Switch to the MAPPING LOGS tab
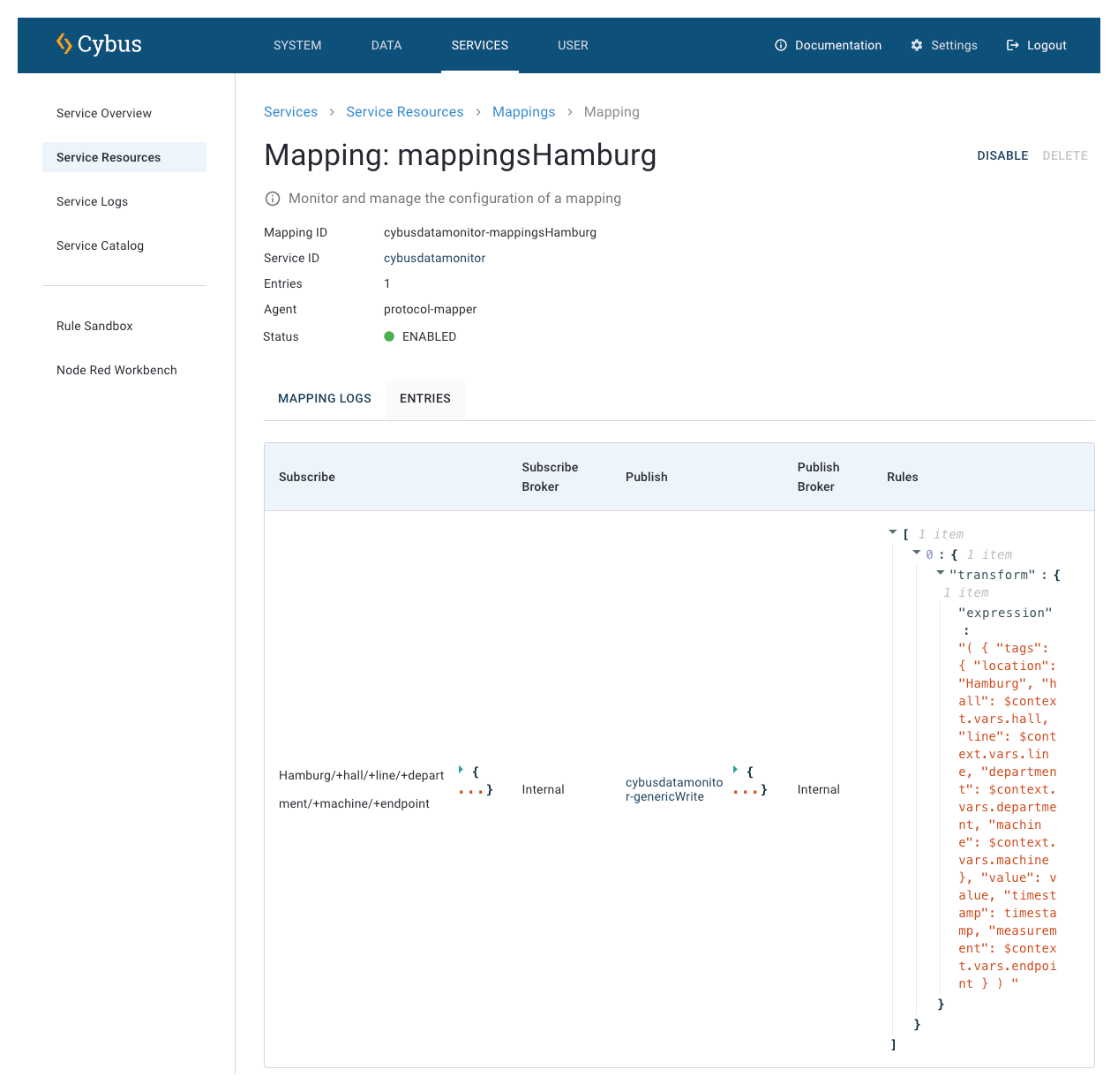 [325, 398]
